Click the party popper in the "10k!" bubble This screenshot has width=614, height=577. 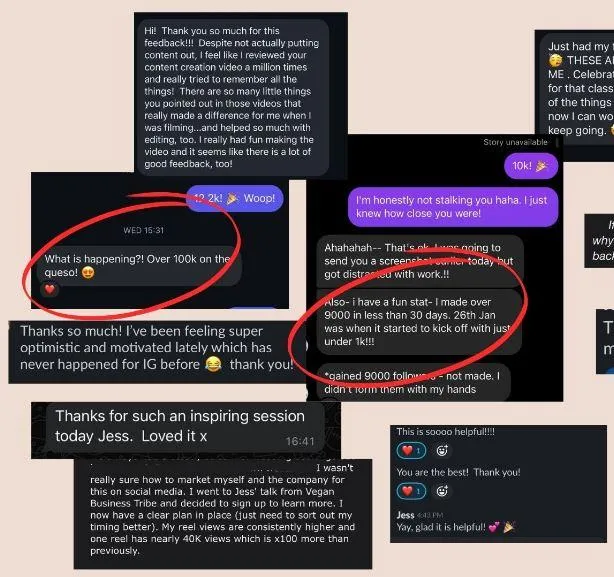(x=542, y=166)
